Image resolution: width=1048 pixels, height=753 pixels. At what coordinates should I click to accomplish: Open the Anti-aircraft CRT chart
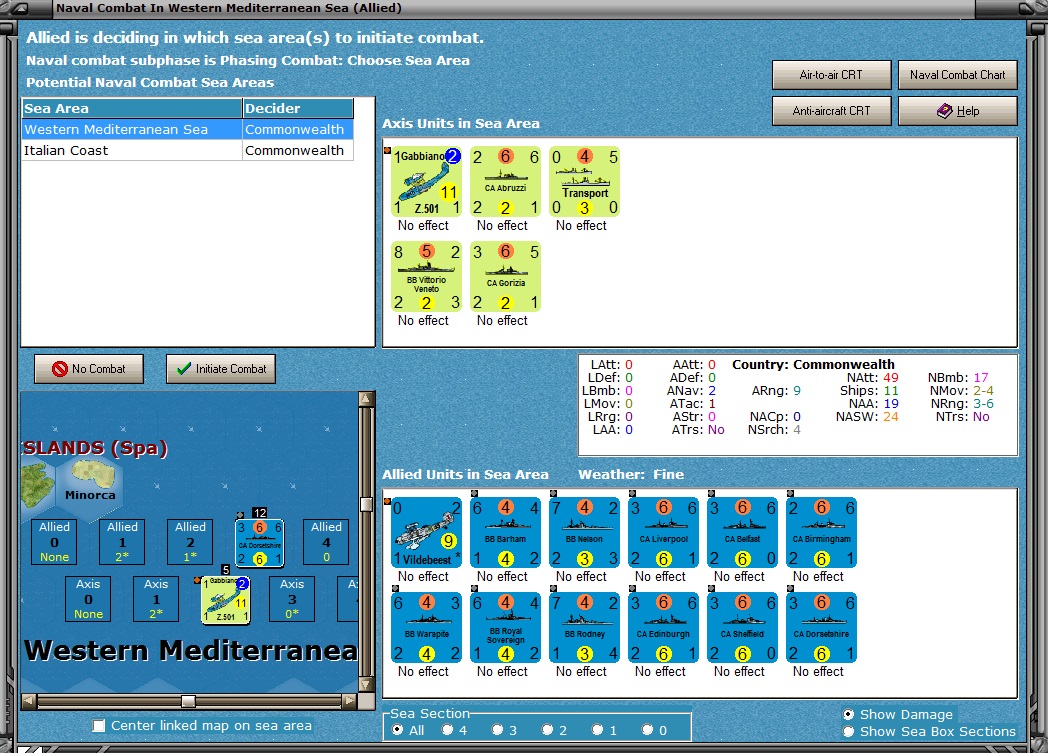point(831,111)
